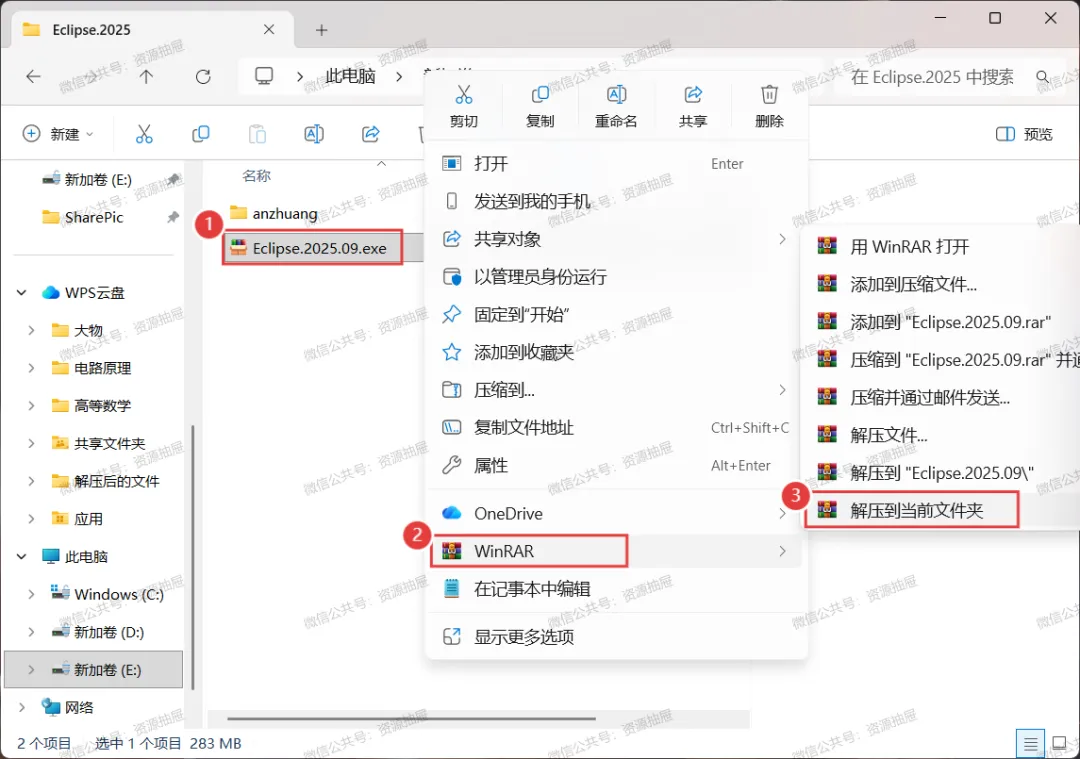The image size is (1080, 759).
Task: Expand the 网络 tree node
Action: point(22,707)
